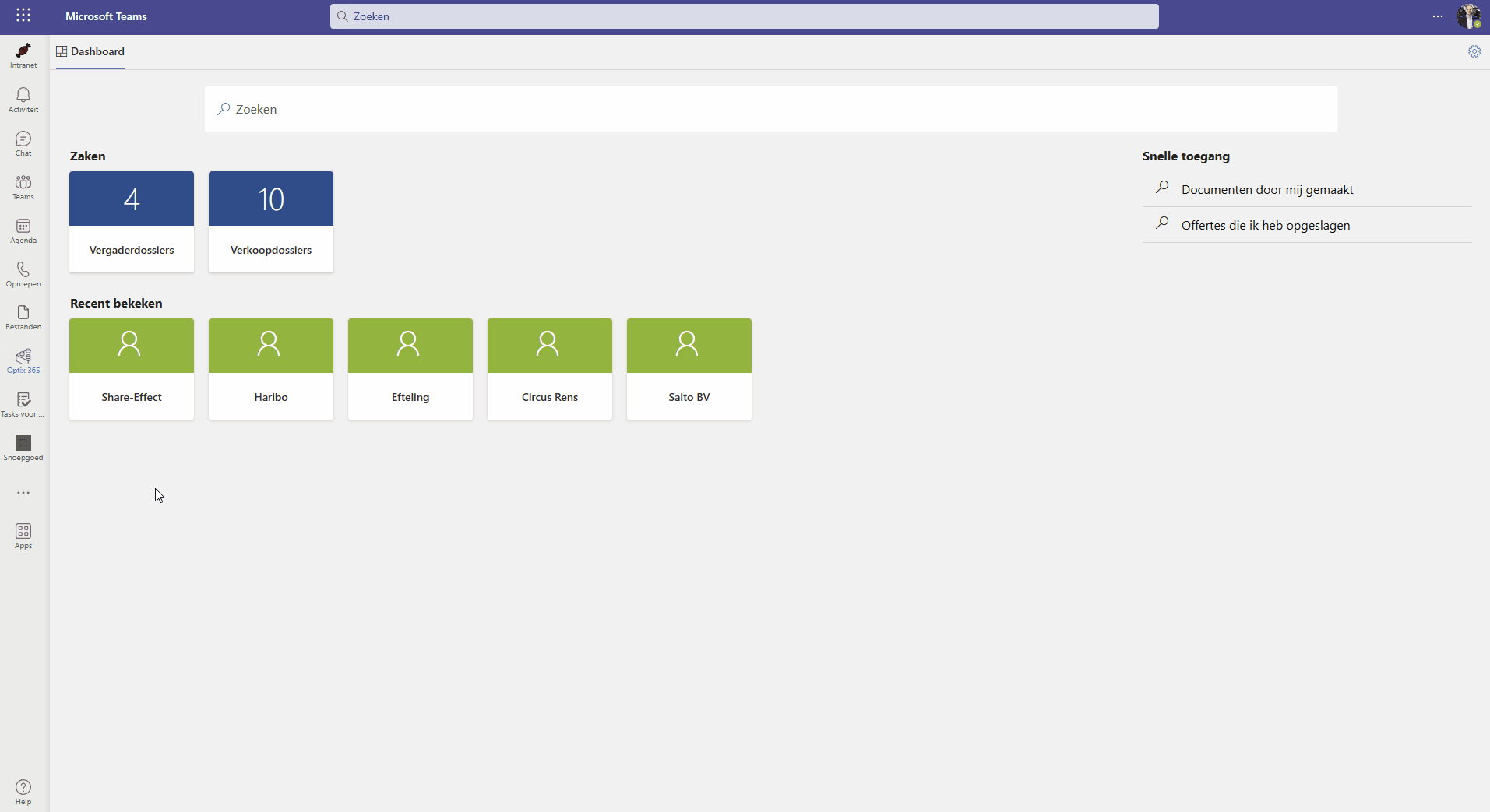Open the Haribo recent card
Viewport: 1490px width, 812px height.
point(271,369)
